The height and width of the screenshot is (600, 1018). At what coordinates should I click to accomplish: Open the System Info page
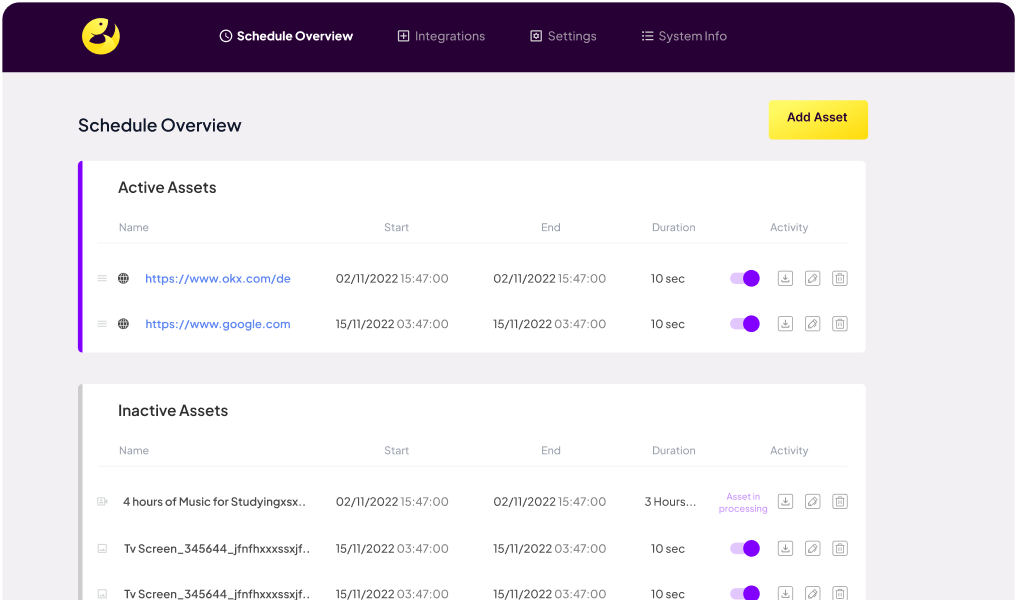684,36
